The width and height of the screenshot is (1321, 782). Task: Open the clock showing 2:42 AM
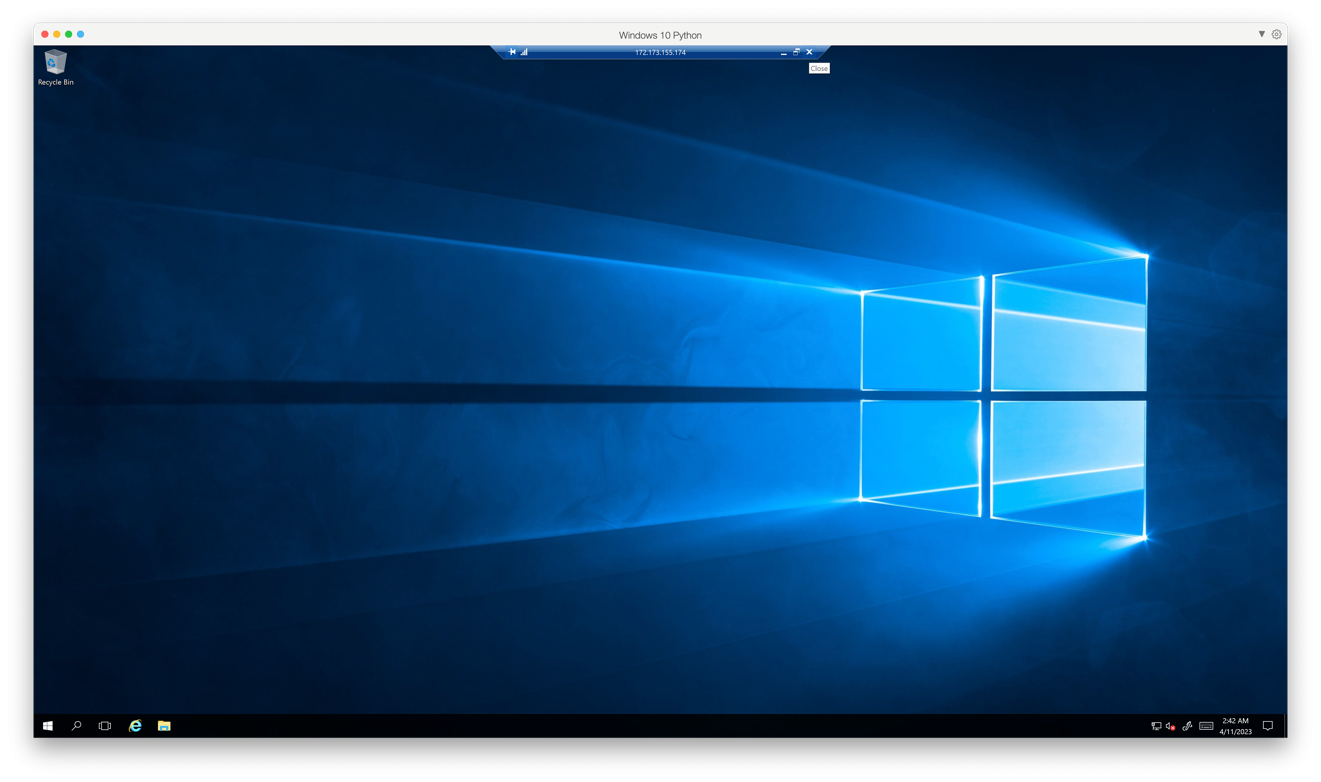[1235, 726]
